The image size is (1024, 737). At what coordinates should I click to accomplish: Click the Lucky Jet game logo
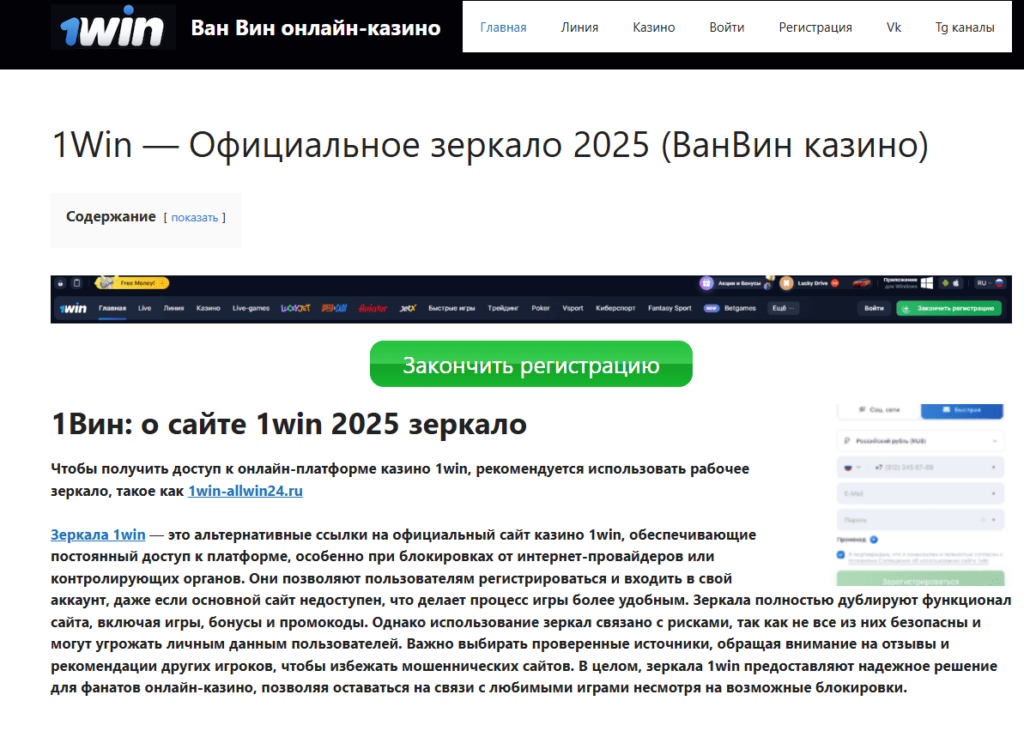295,308
